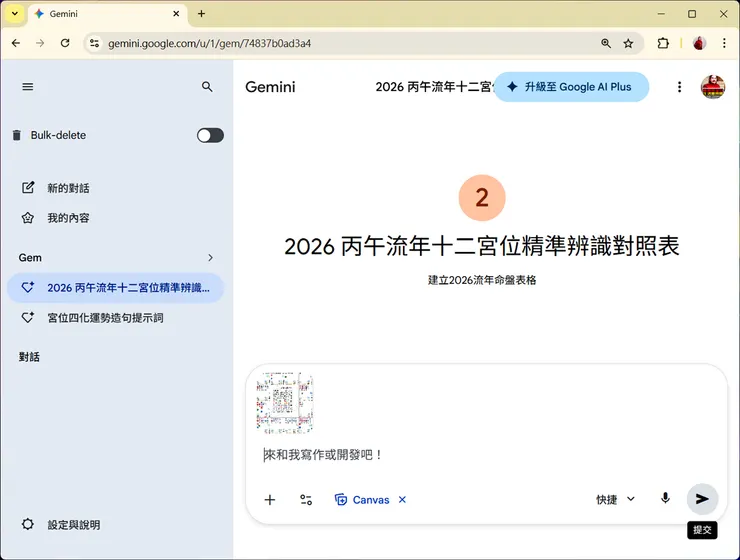The width and height of the screenshot is (740, 560).
Task: Click the 對話 section heading
Action: tap(29, 357)
